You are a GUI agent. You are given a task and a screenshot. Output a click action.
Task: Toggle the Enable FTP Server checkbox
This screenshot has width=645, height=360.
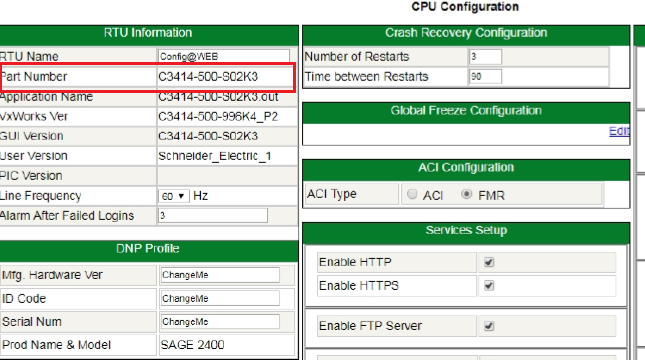[x=489, y=326]
